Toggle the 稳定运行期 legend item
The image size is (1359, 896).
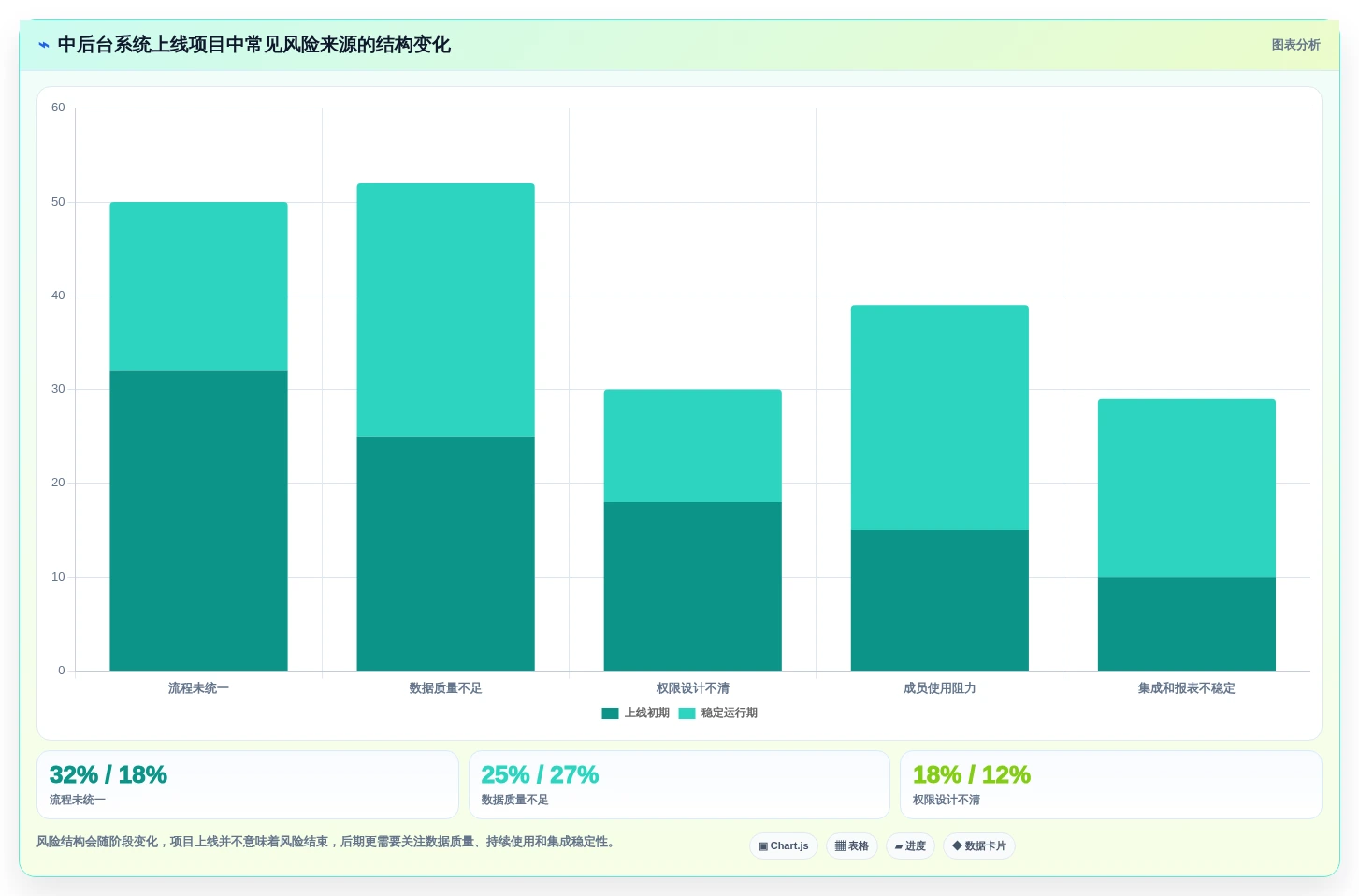pyautogui.click(x=718, y=713)
